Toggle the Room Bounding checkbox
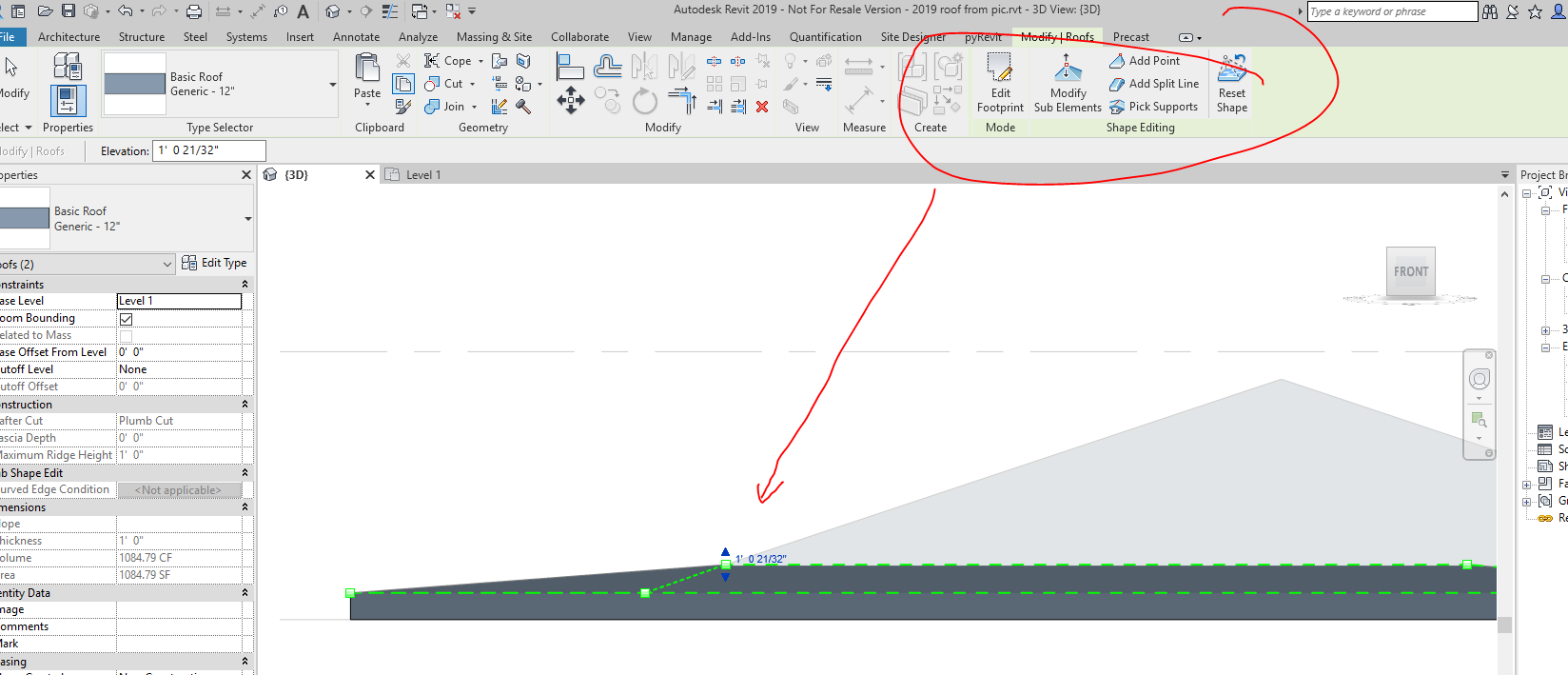The height and width of the screenshot is (675, 1568). coord(126,319)
